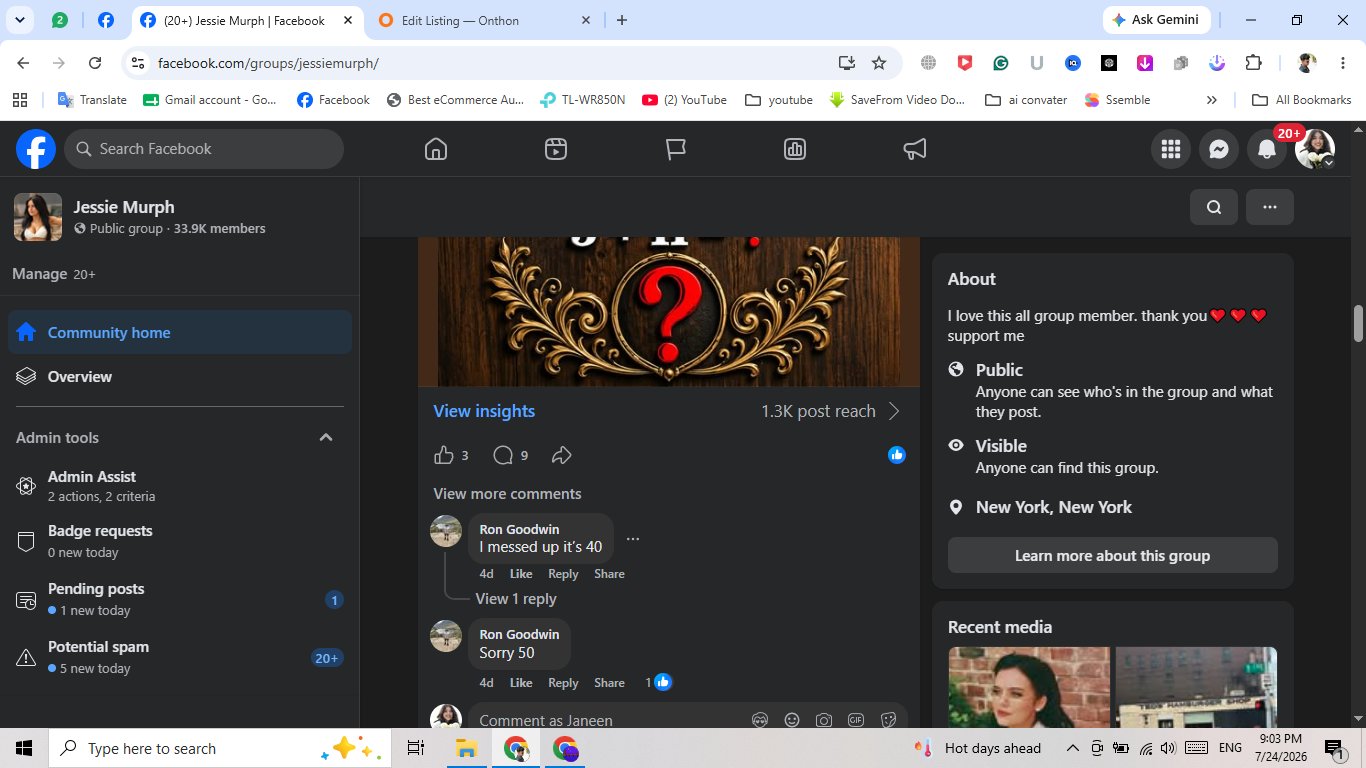Click the install app icon in address bar
Viewport: 1366px width, 768px height.
847,63
